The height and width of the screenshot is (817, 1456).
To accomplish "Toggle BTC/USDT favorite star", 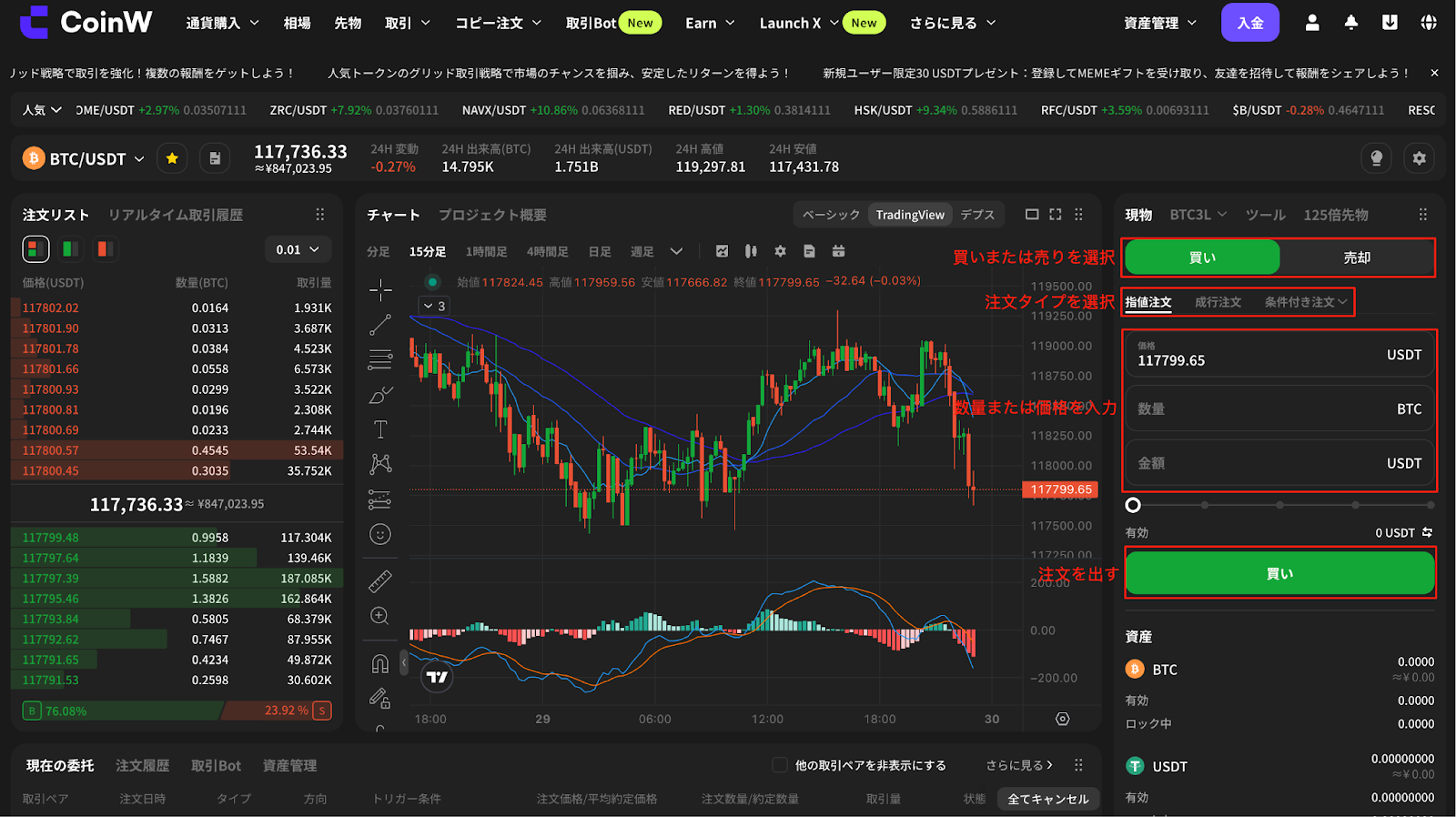I will tap(172, 158).
